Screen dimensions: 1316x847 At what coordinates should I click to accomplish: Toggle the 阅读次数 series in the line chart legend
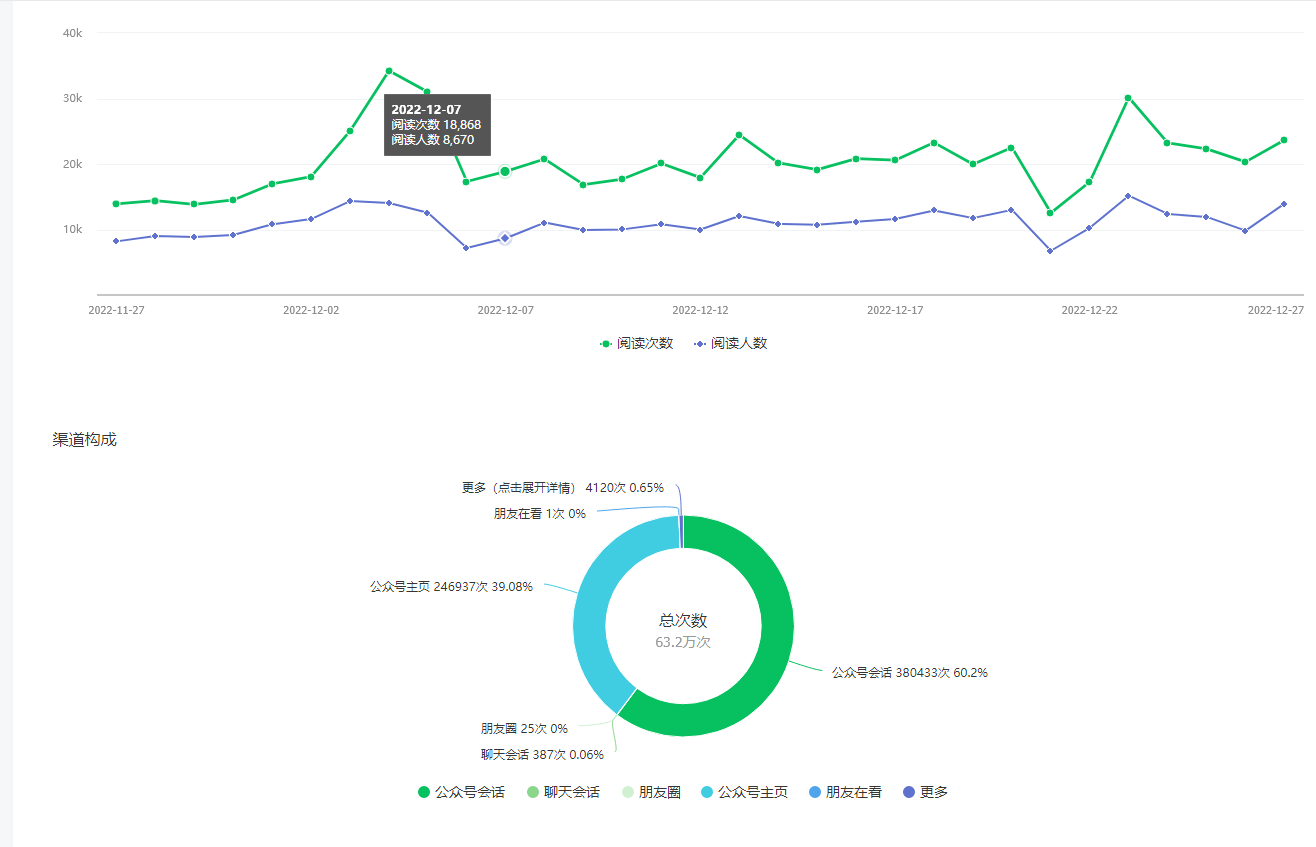click(x=636, y=343)
